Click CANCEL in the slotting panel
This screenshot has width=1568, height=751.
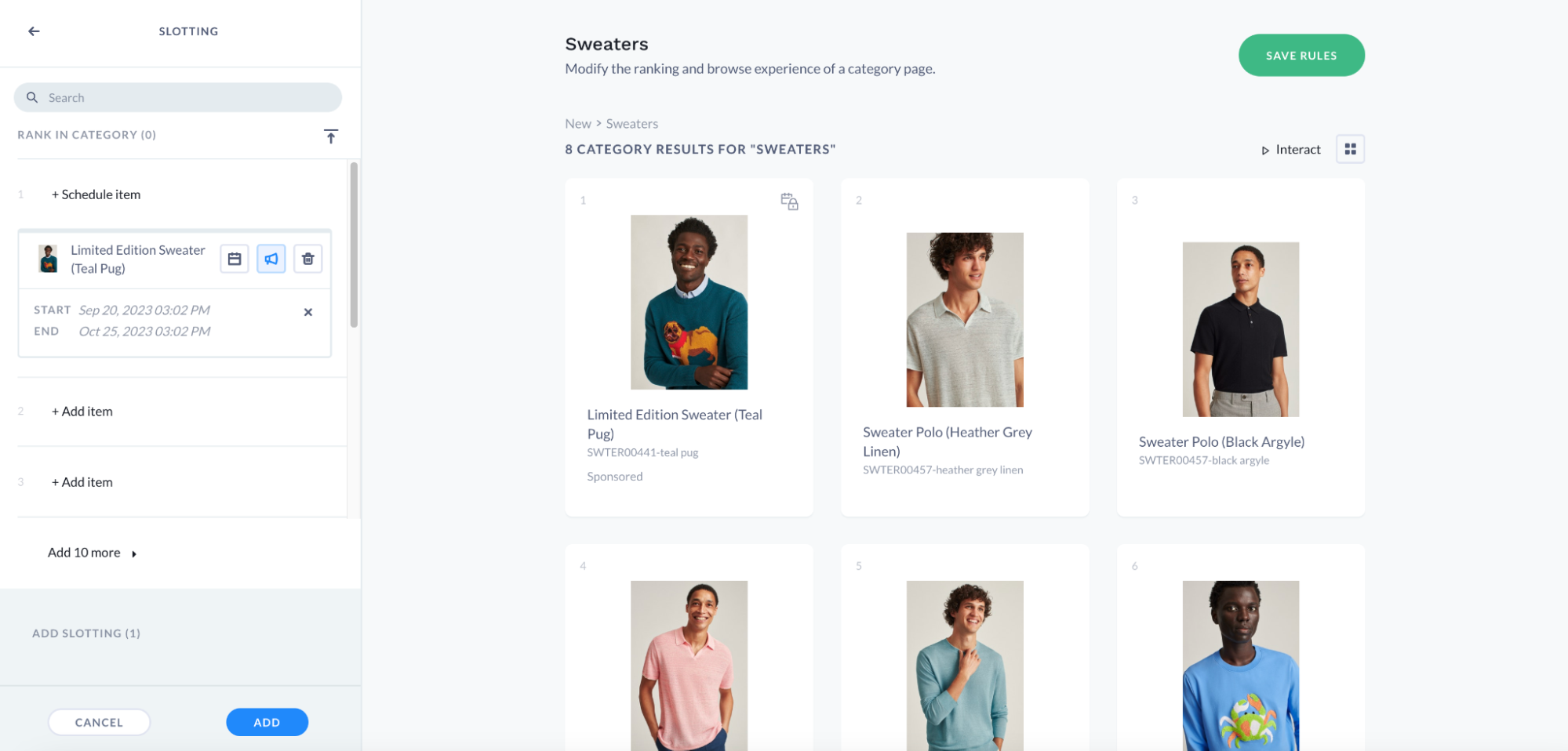(x=99, y=722)
